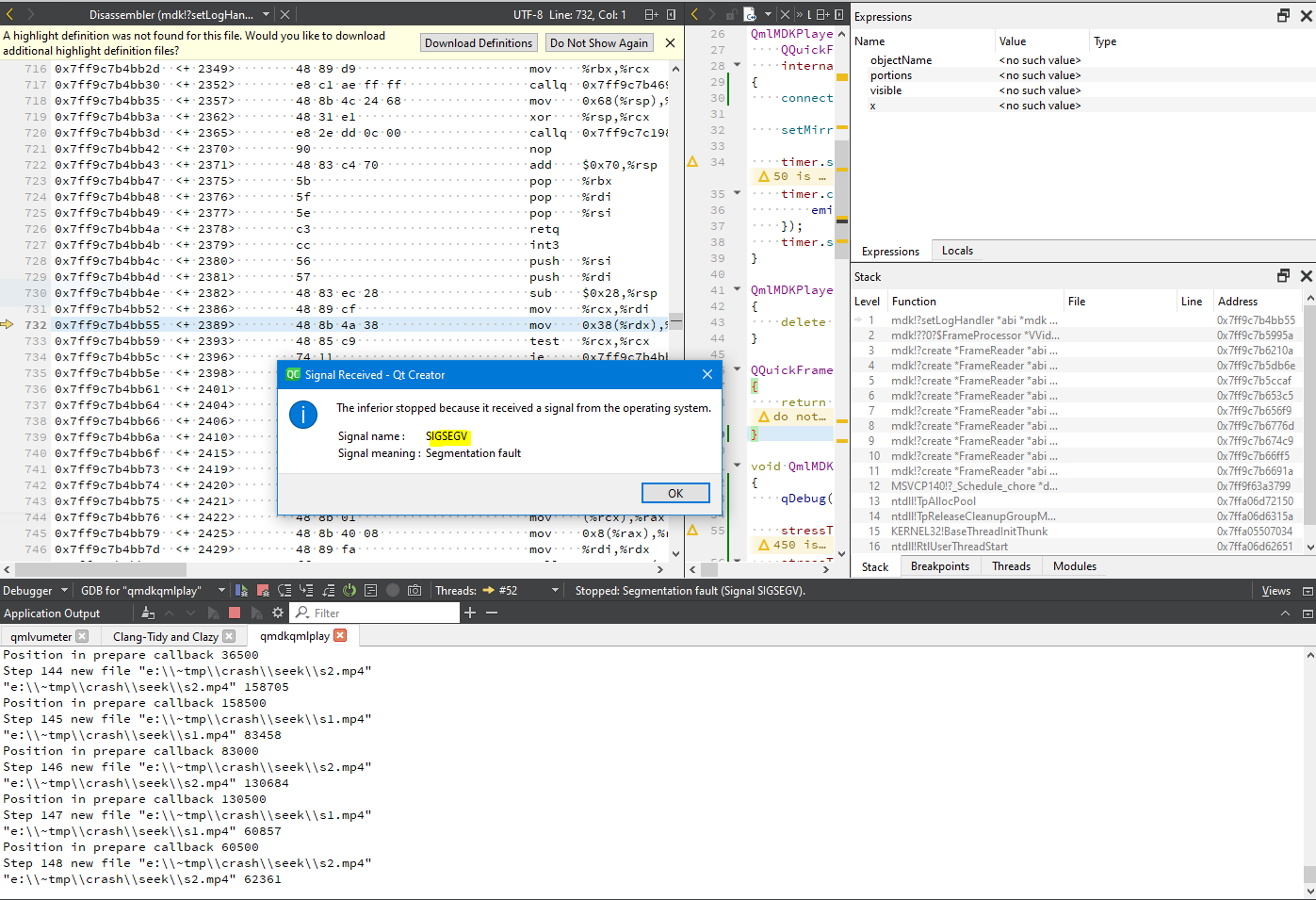Viewport: 1316px width, 900px height.
Task: Toggle operate-by-instruction mode icon
Action: [x=370, y=590]
